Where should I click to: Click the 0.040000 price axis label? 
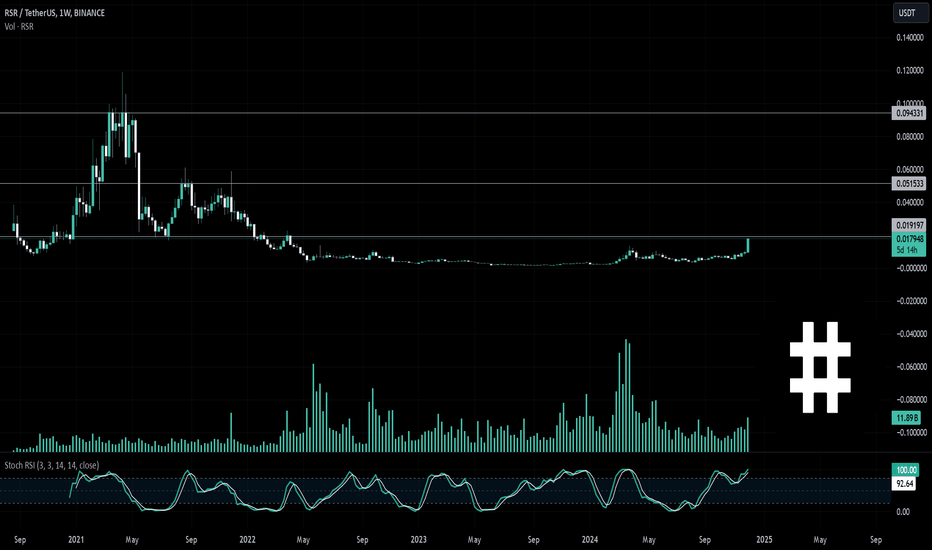point(910,203)
